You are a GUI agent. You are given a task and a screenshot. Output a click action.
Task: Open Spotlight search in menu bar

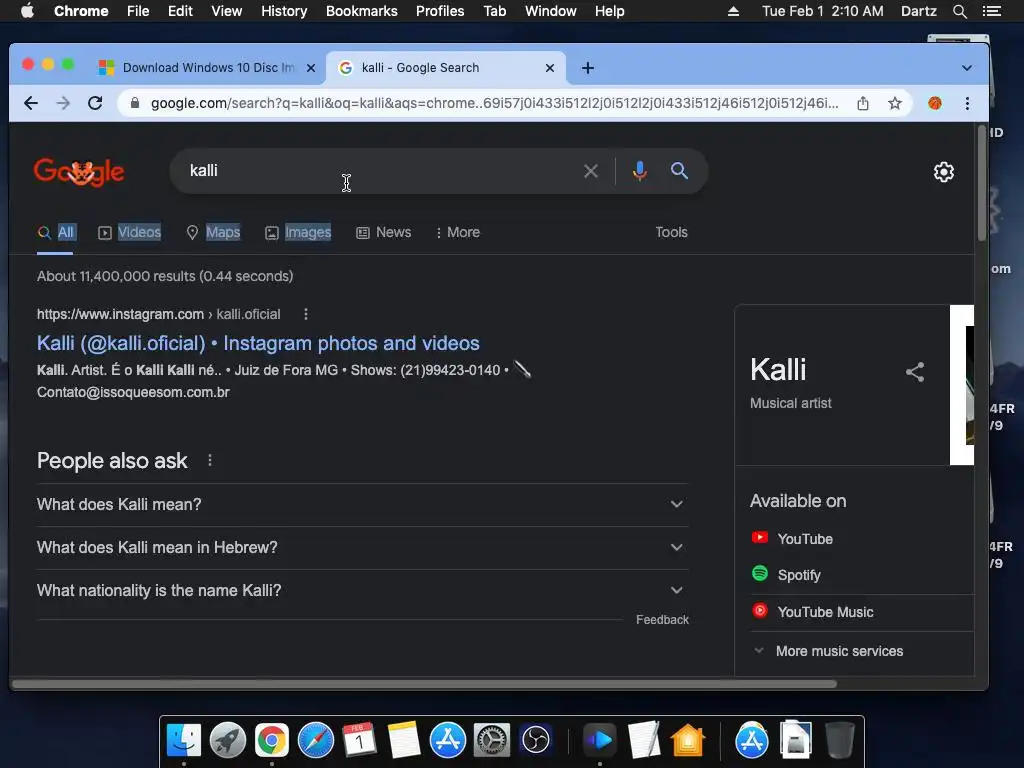click(960, 11)
